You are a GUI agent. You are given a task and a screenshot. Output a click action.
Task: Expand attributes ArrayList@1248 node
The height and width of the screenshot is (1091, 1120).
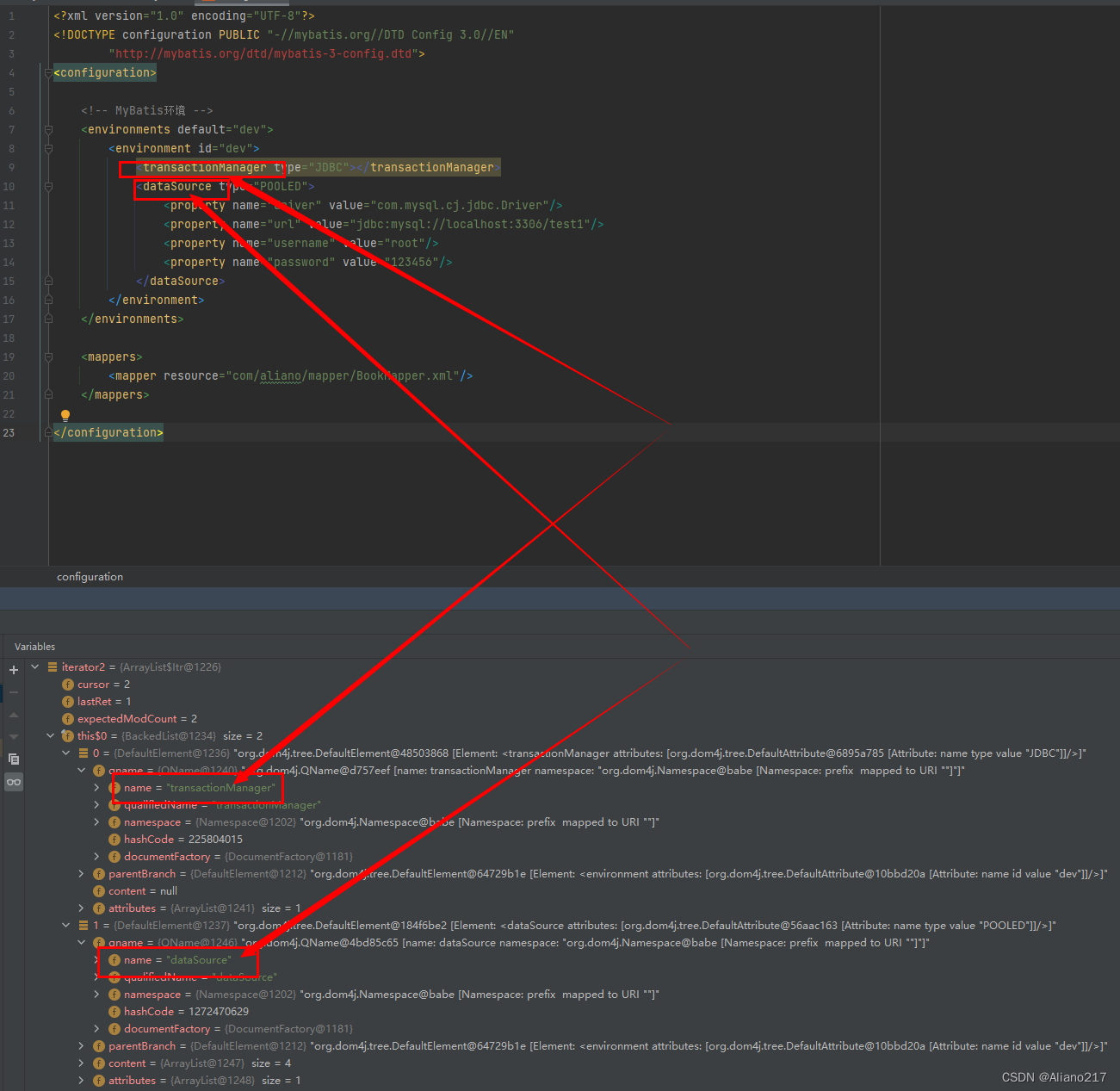82,1081
